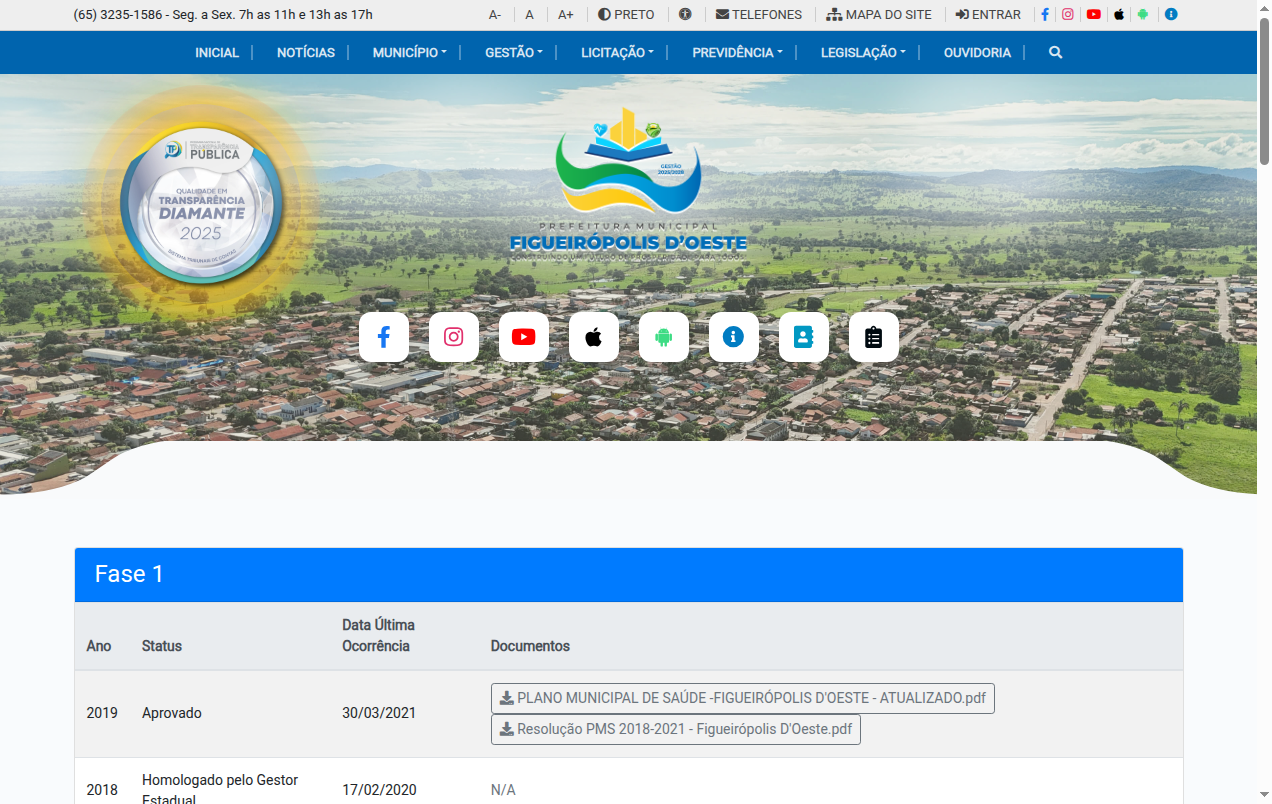Open large YouTube tile in banner
1272x804 pixels.
[x=524, y=337]
